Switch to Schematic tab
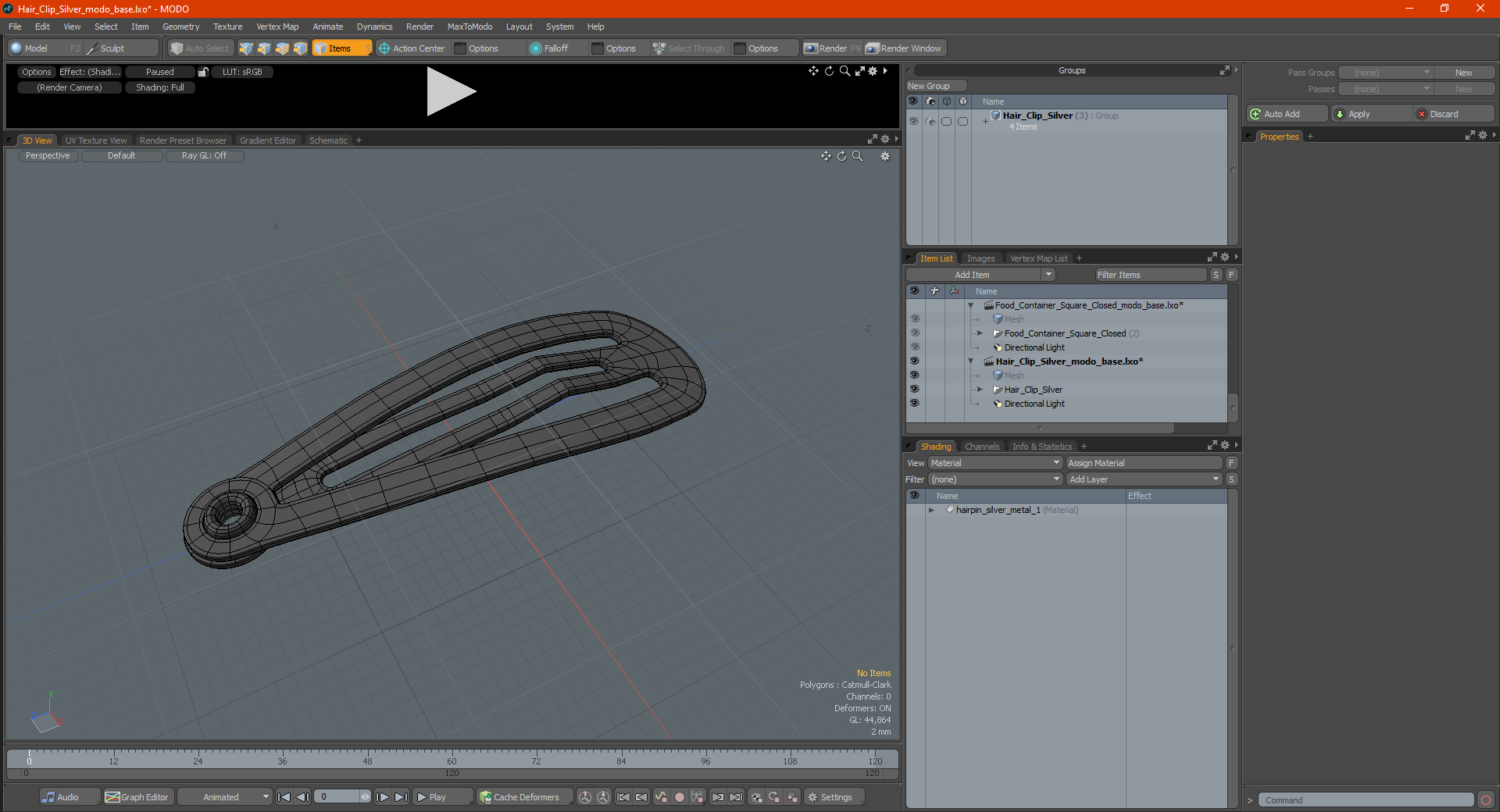Image resolution: width=1500 pixels, height=812 pixels. (328, 141)
